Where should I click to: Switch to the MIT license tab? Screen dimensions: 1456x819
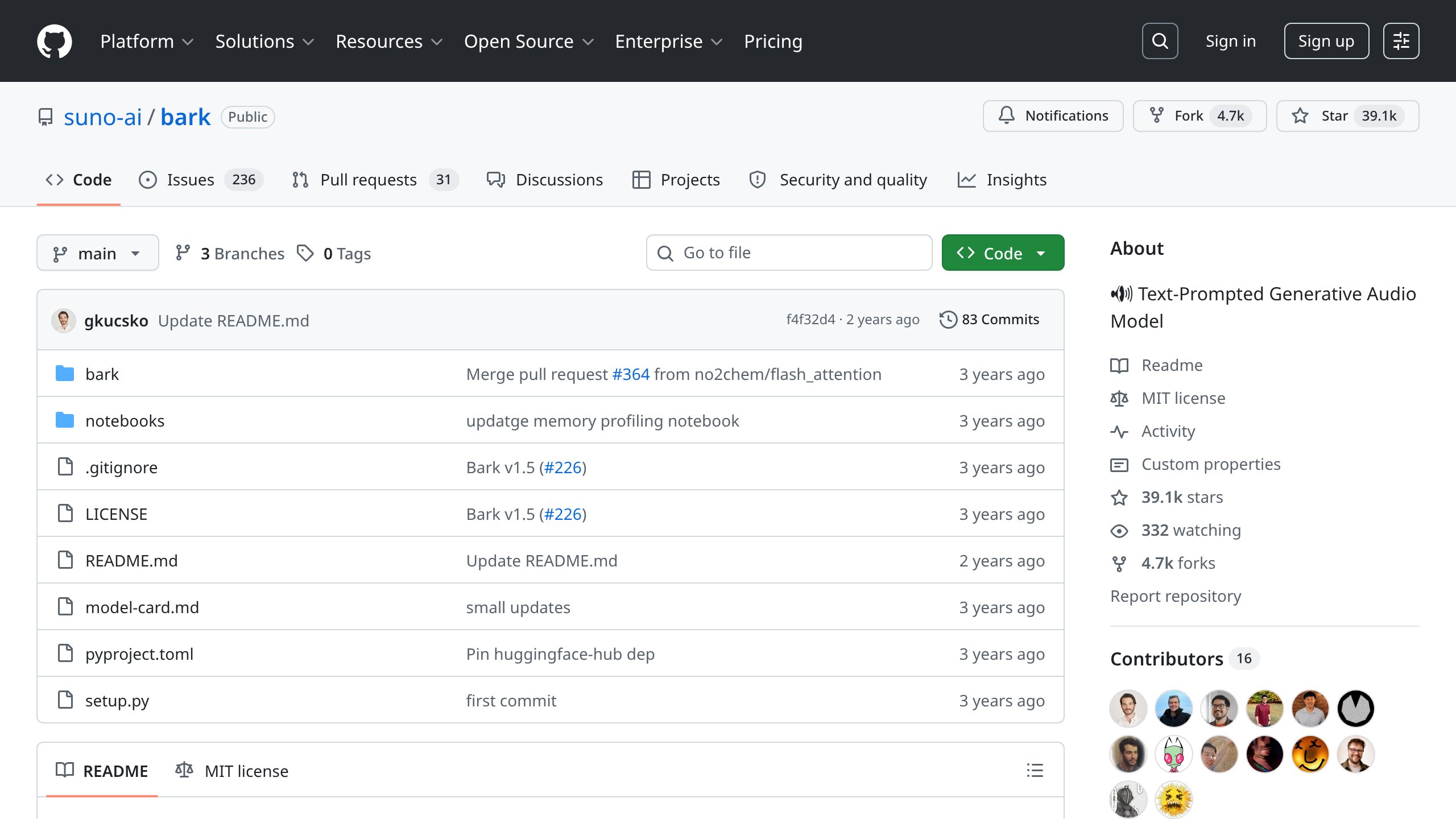[x=232, y=771]
